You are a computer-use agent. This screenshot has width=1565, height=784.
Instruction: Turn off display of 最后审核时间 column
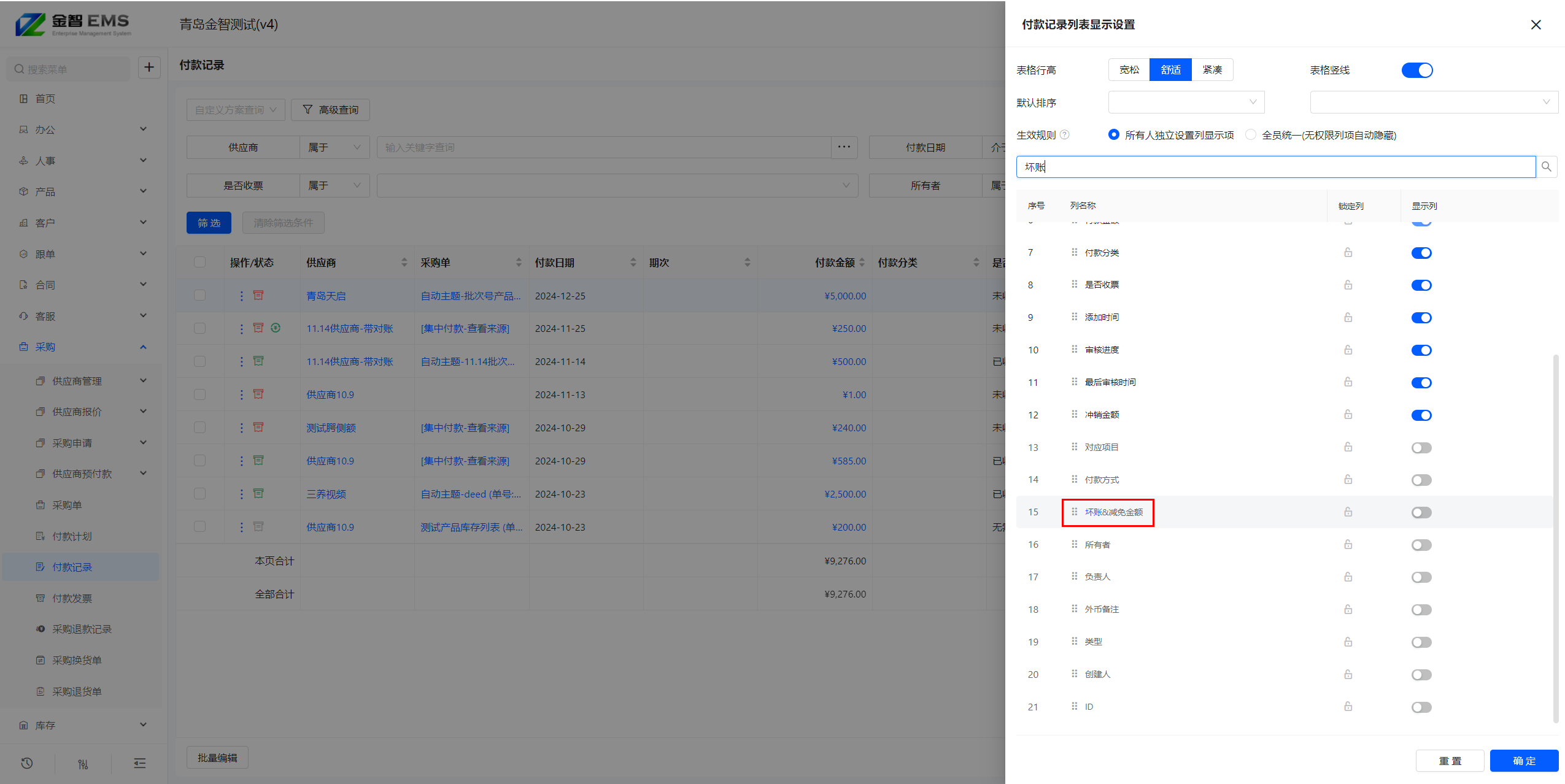(1421, 383)
